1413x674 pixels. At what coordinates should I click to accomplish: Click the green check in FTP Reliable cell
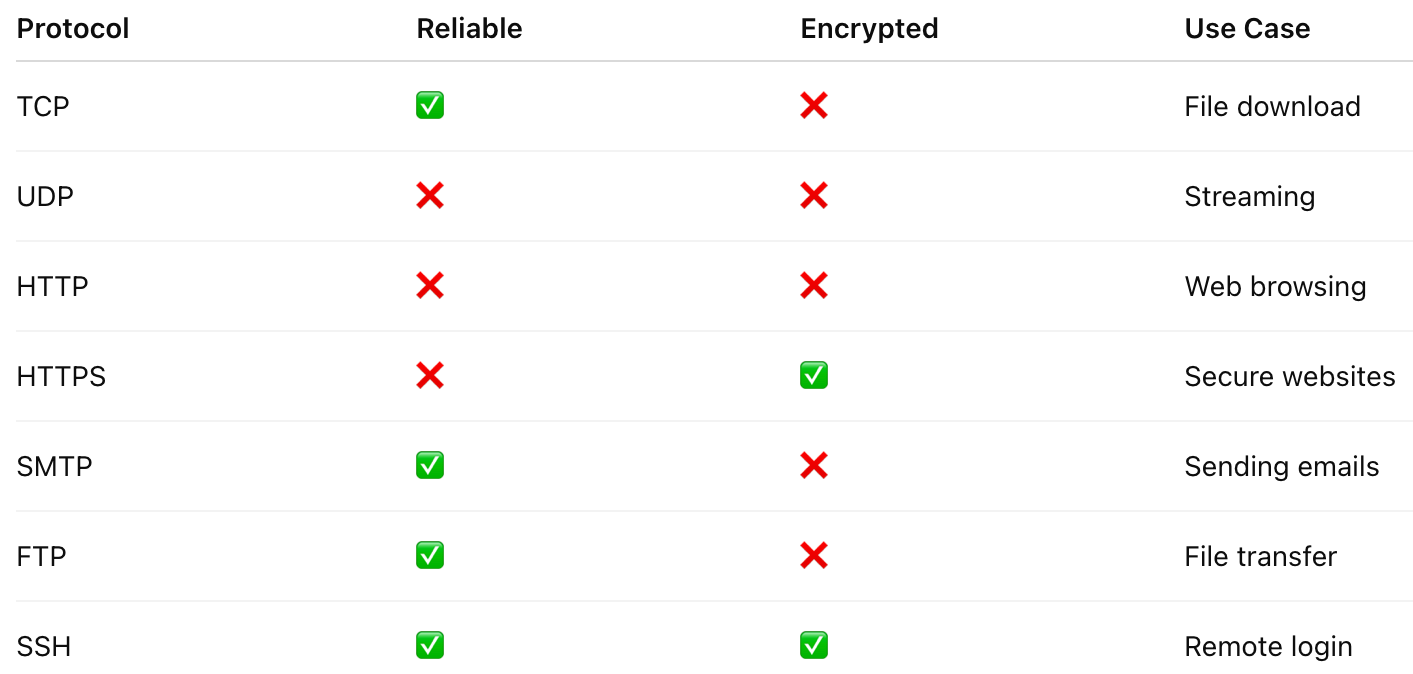[430, 556]
